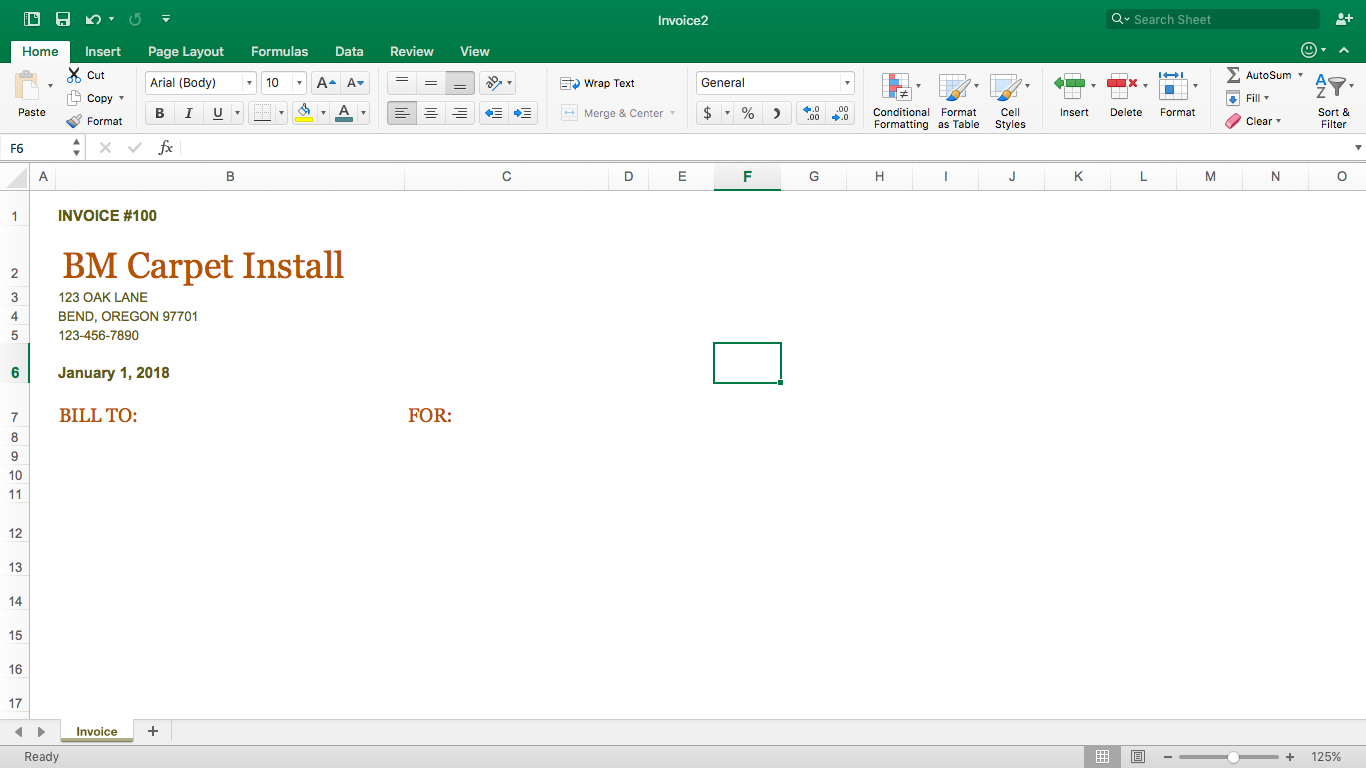Add new sheet with plus button

pos(153,731)
